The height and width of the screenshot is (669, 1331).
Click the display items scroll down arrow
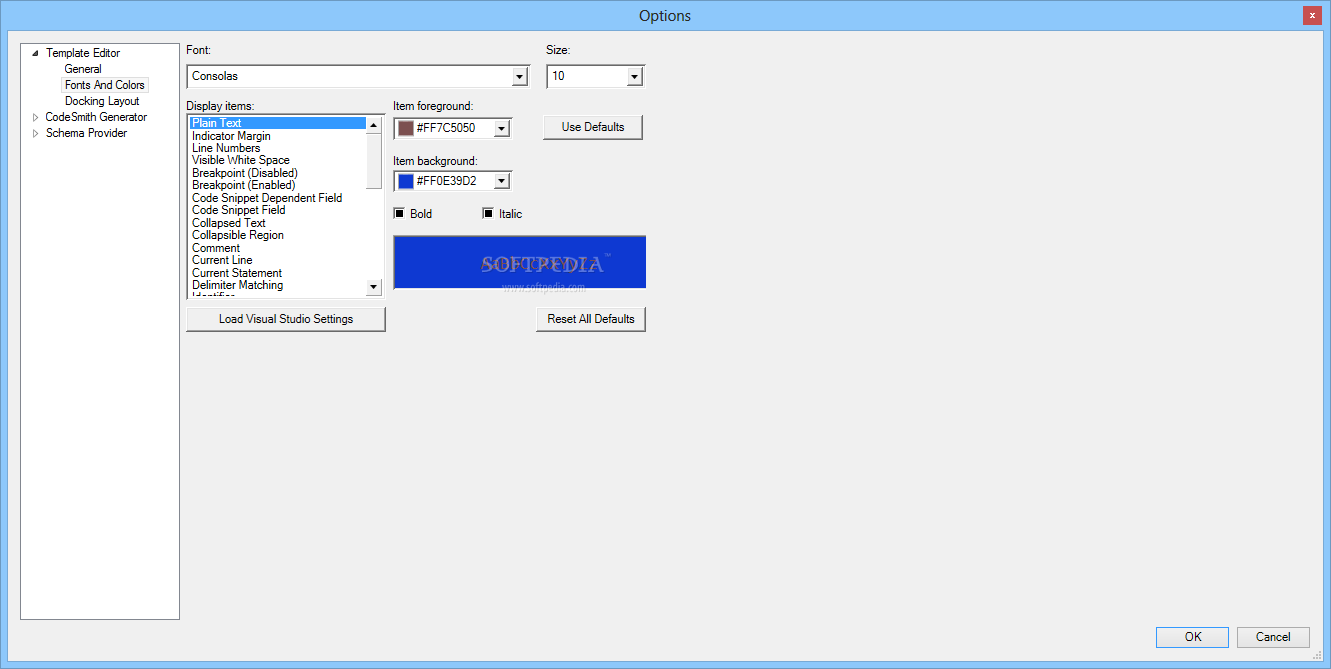(374, 287)
